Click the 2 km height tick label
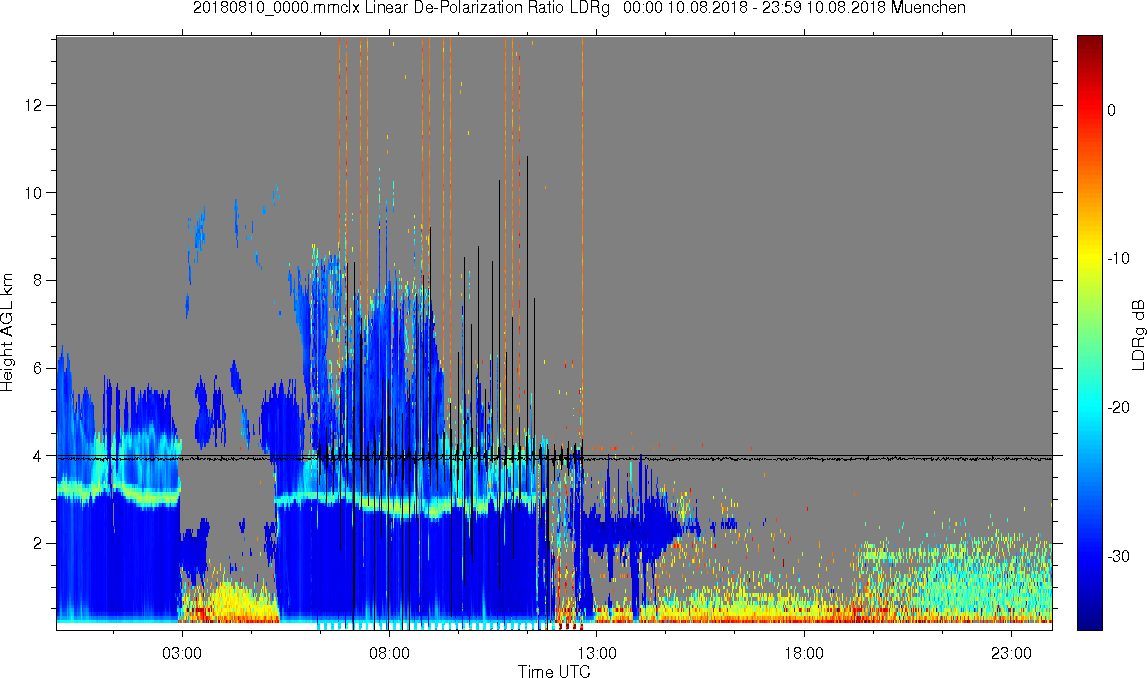This screenshot has width=1147, height=678. (38, 543)
